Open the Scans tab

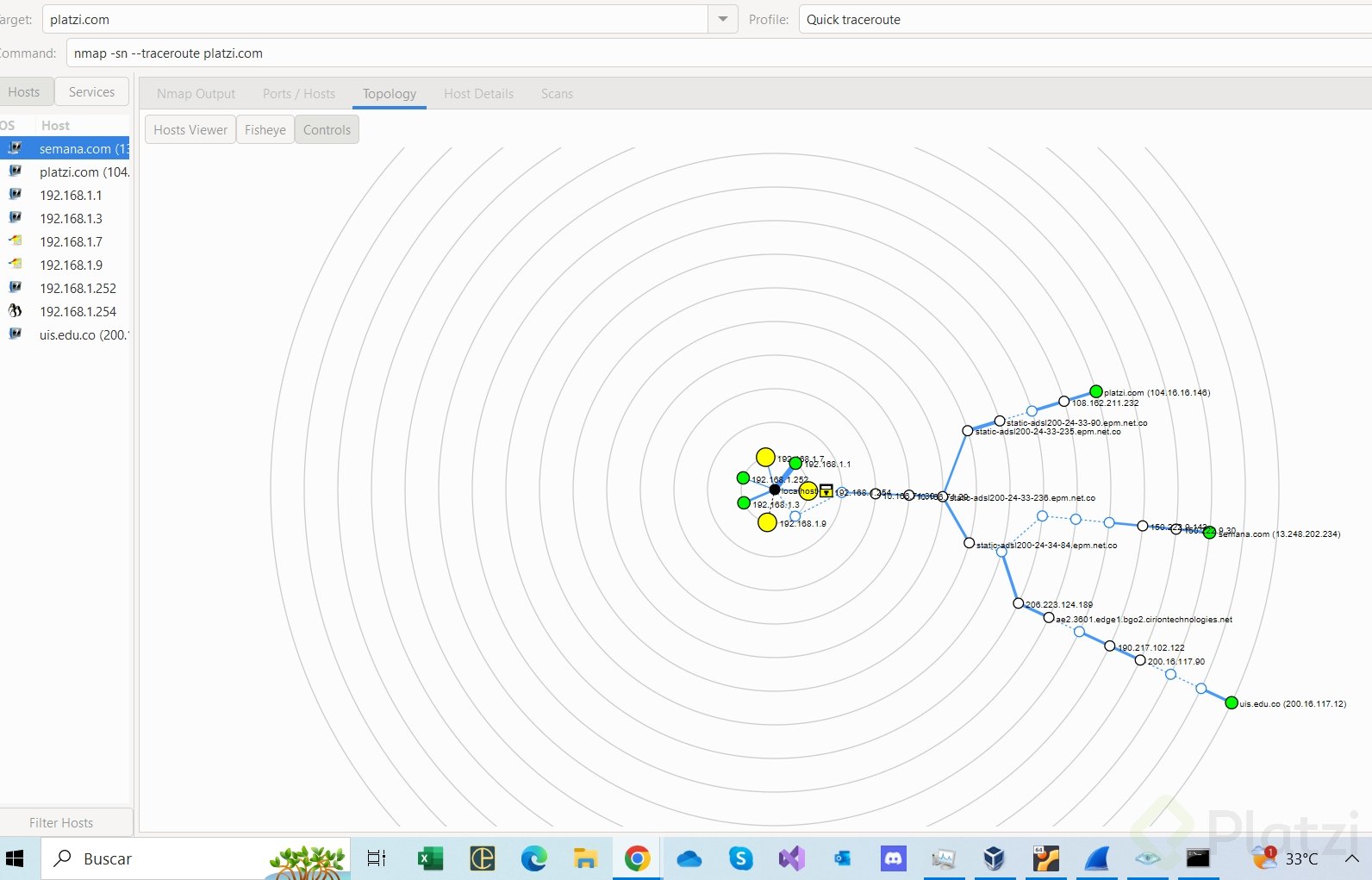point(557,93)
